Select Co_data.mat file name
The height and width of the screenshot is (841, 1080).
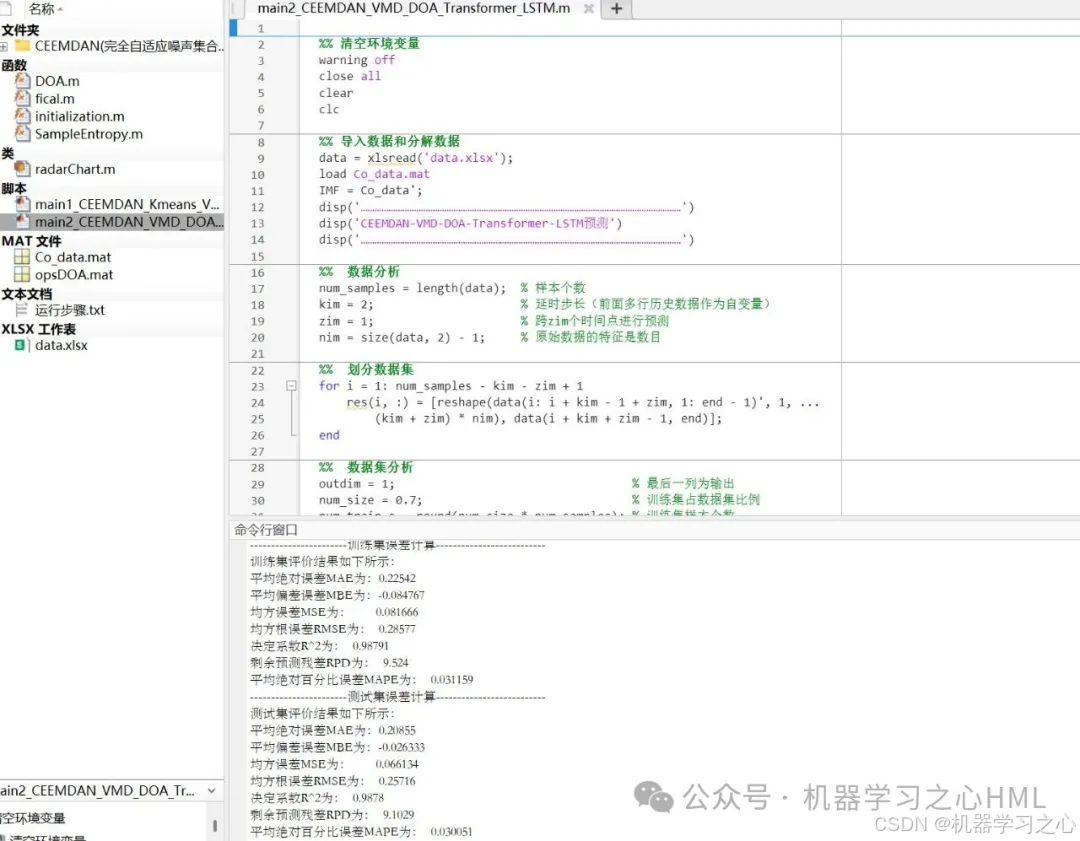click(73, 257)
